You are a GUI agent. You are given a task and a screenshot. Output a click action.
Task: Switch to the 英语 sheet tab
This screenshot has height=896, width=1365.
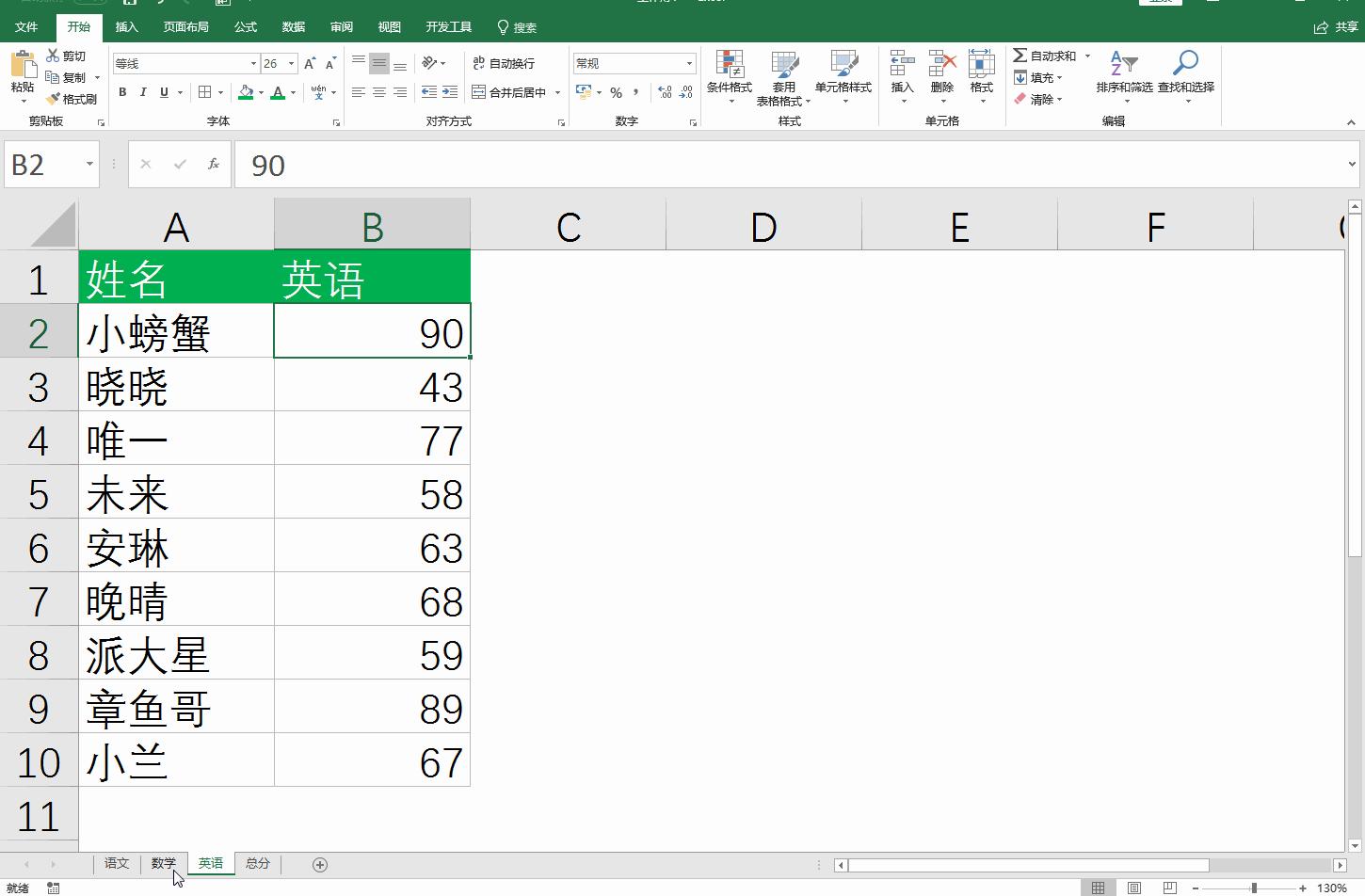[210, 863]
